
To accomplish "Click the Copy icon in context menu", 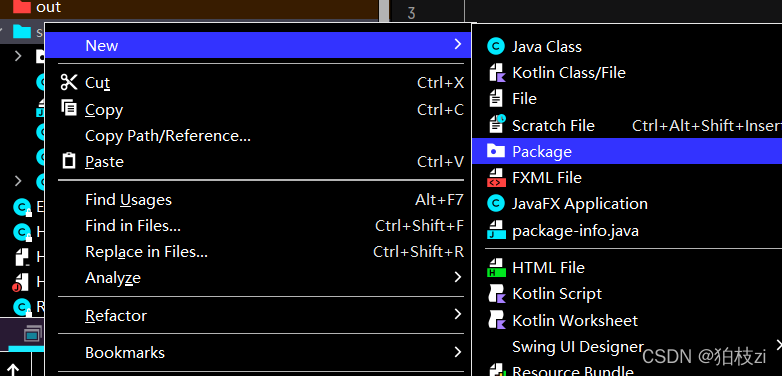I will tap(69, 108).
